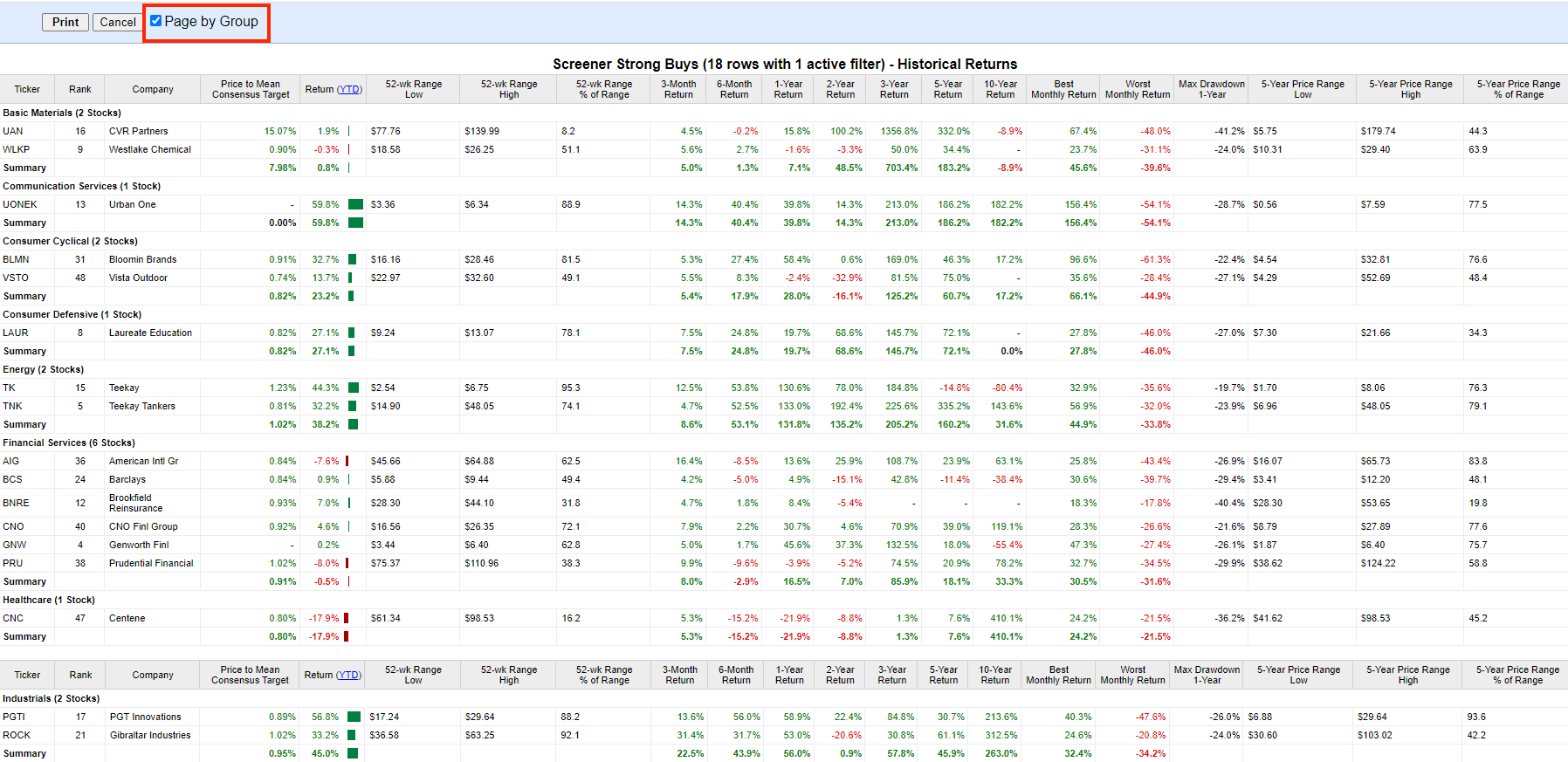Click Centene's red YTD return bar

(346, 618)
